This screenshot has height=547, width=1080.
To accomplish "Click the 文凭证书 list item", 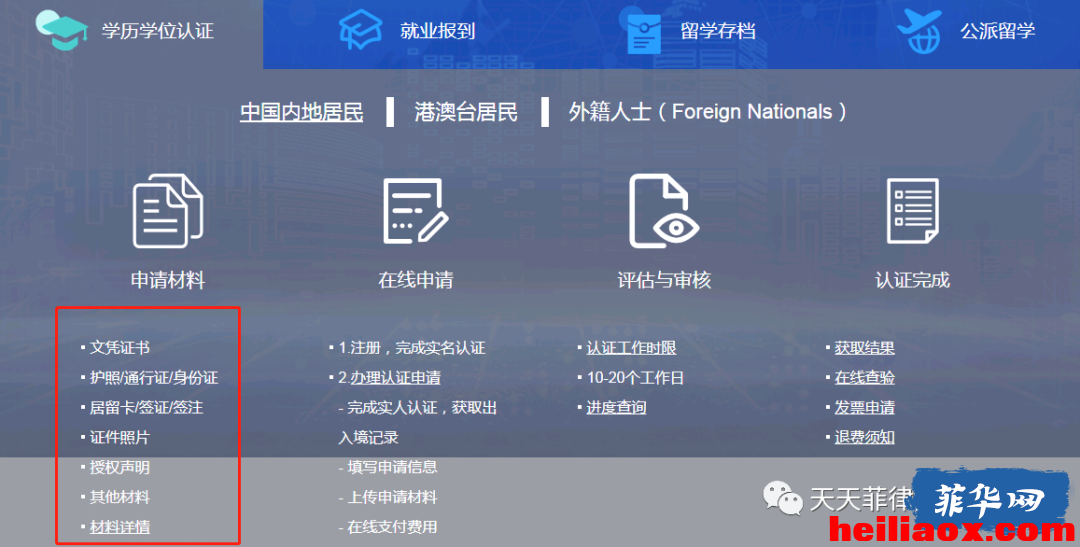I will point(119,348).
